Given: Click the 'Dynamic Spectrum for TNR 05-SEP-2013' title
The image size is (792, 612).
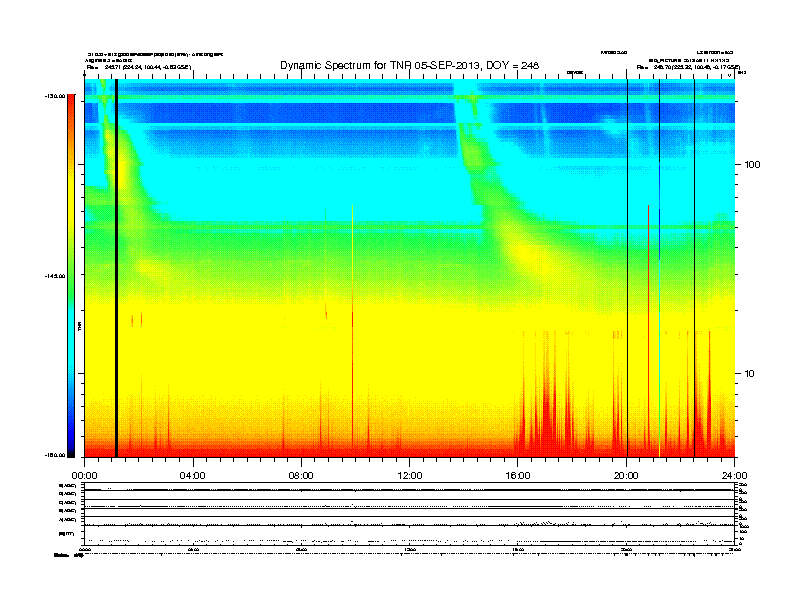Looking at the screenshot, I should pyautogui.click(x=409, y=65).
